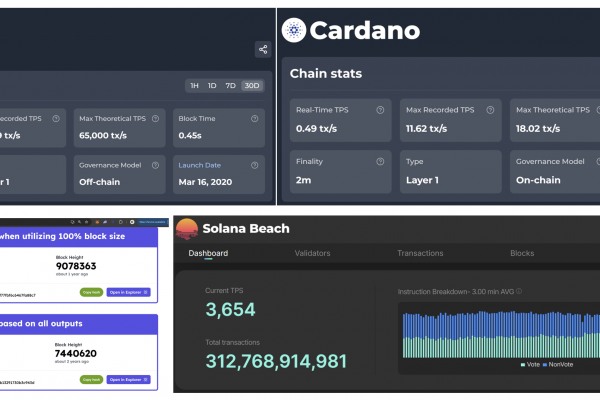This screenshot has height=400, width=600.
Task: Select the 1D time range
Action: 212,86
